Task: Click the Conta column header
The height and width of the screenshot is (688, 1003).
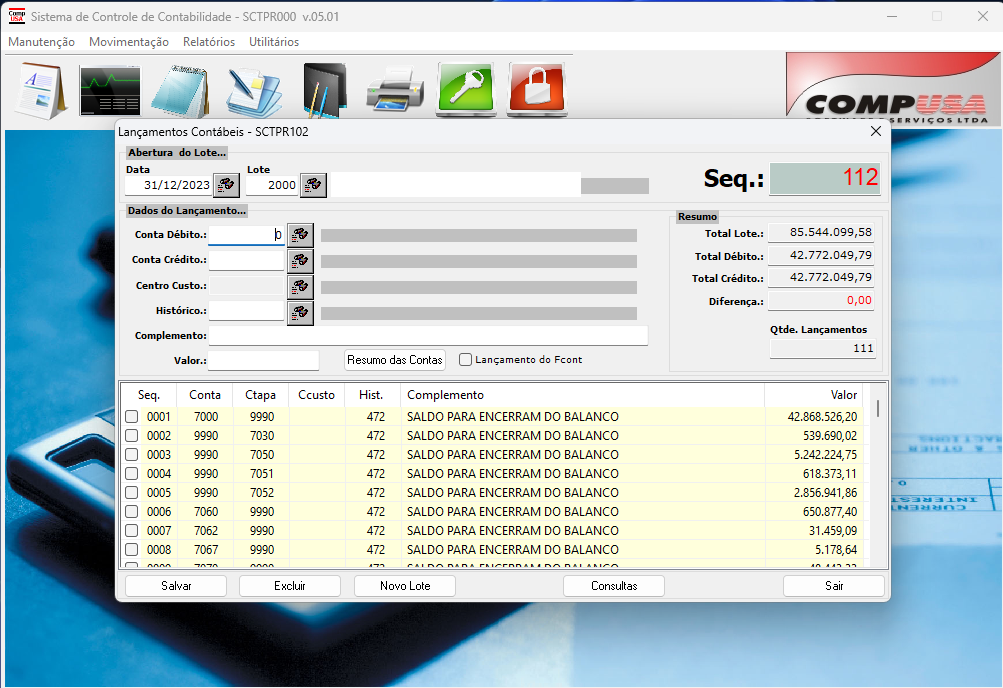Action: click(x=205, y=395)
